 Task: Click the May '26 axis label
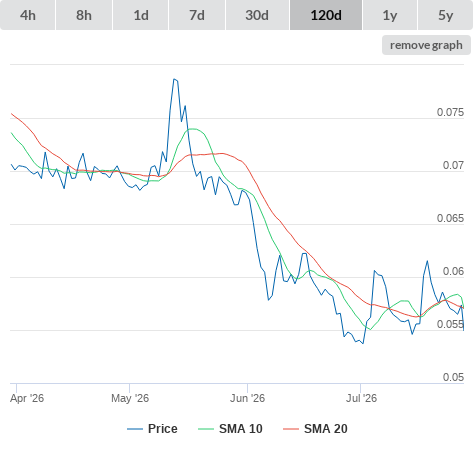pyautogui.click(x=130, y=398)
